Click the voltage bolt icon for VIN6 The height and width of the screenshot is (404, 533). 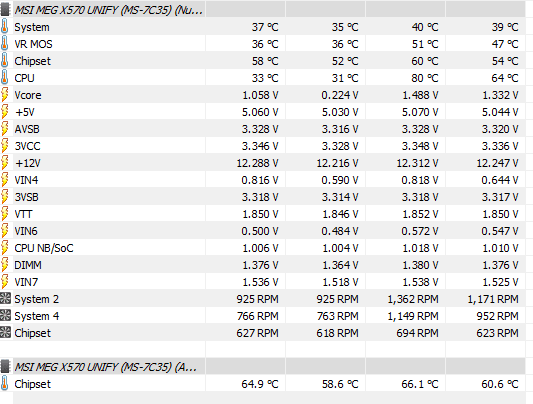tap(4, 231)
